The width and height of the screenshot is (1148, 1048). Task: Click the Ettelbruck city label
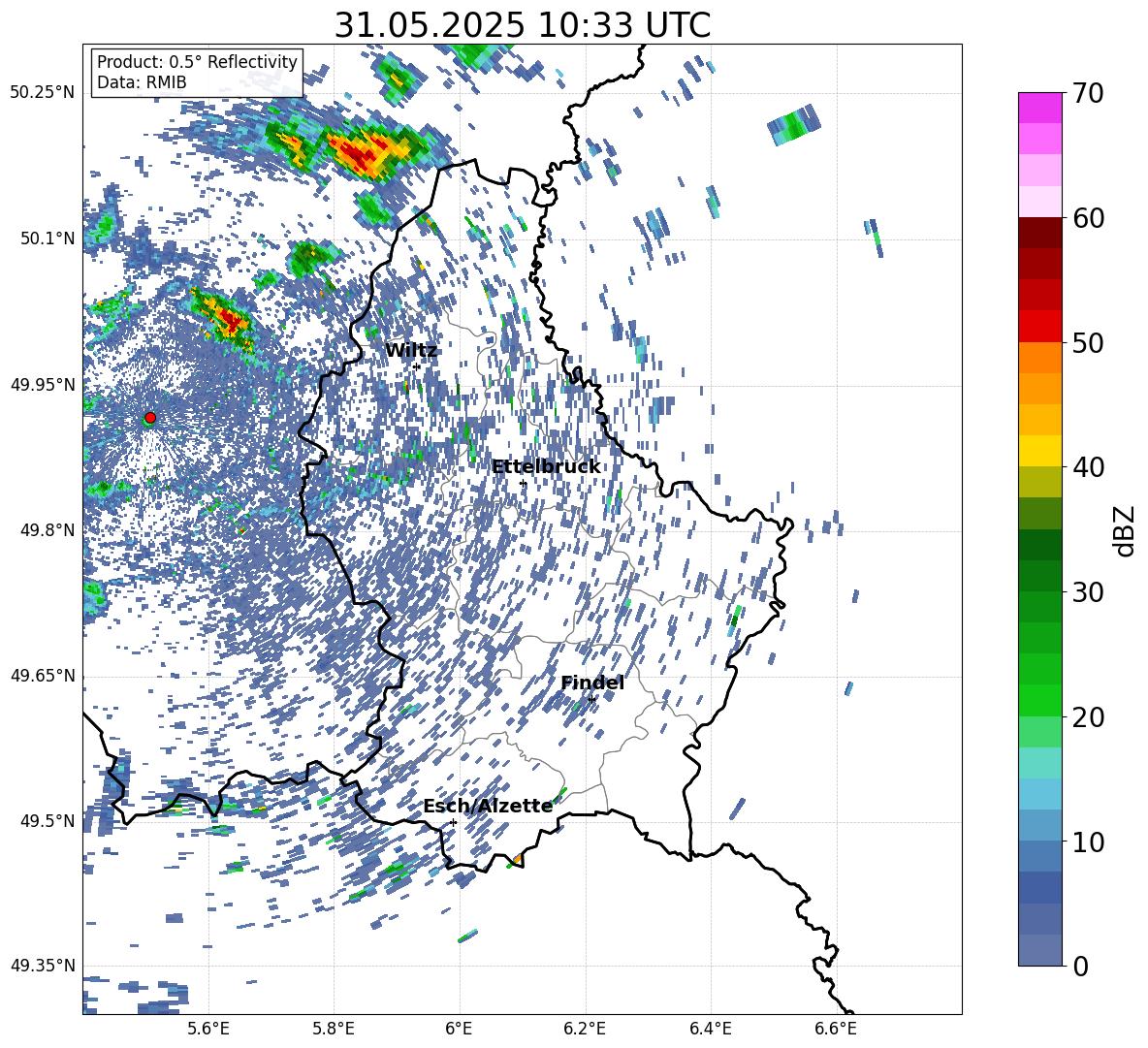[x=546, y=467]
